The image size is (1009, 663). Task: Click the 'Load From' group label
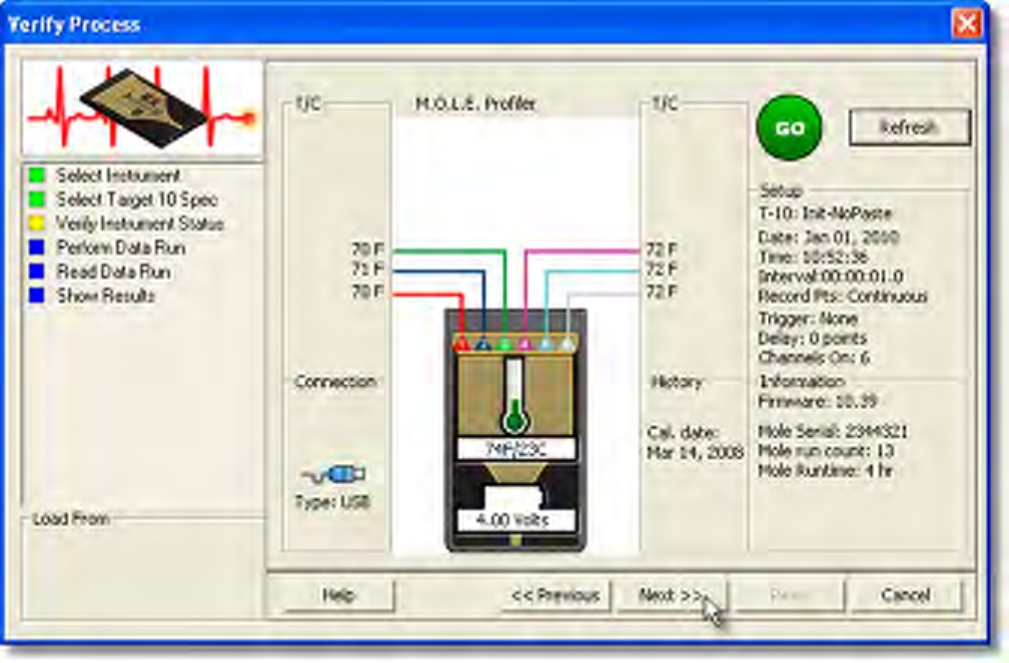(x=71, y=519)
